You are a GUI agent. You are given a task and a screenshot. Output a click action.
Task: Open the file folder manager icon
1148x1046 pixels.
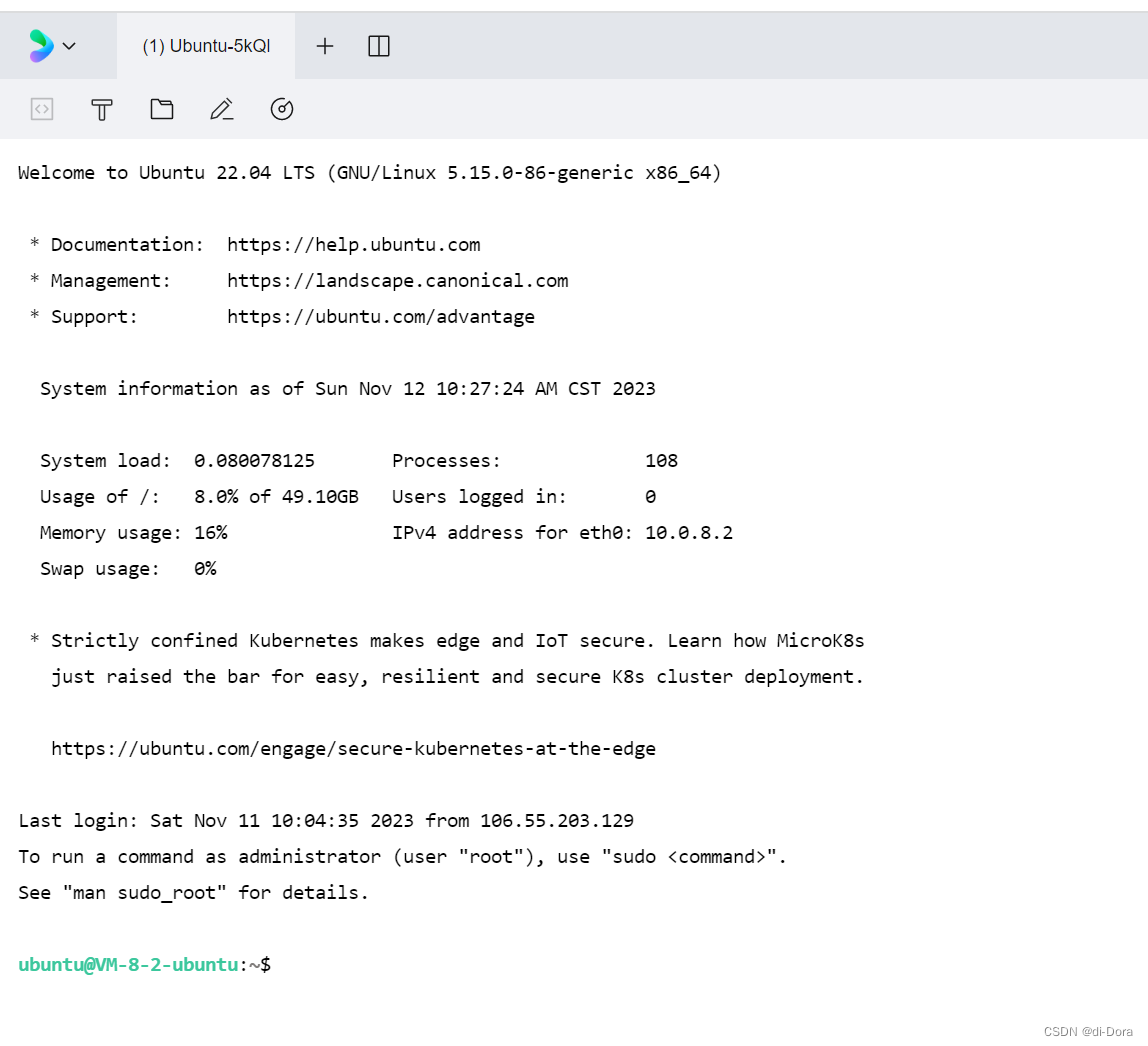tap(162, 109)
